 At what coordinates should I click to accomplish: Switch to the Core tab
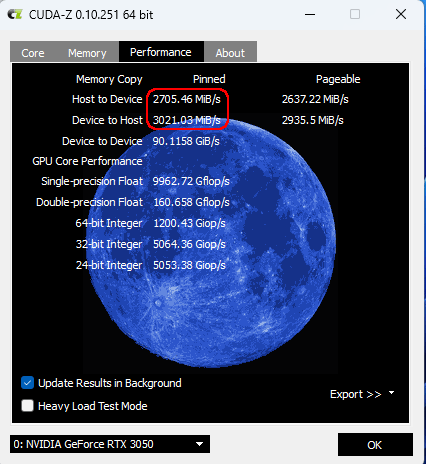33,53
